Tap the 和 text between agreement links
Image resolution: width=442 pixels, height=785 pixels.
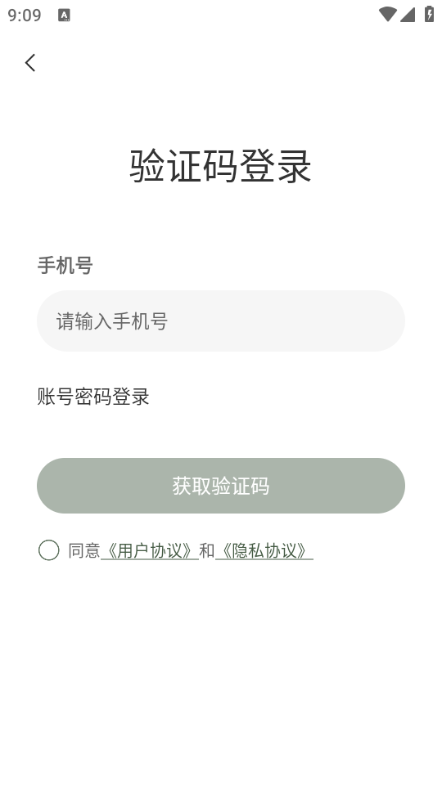point(207,551)
